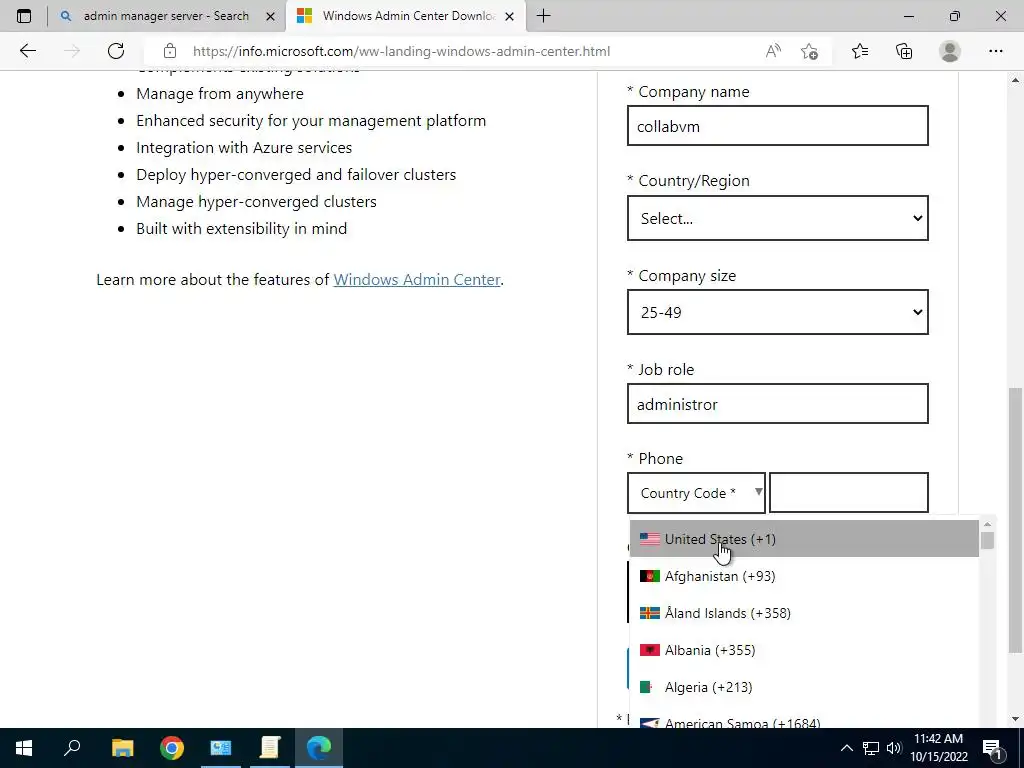1024x768 pixels.
Task: Choose Albania (+355) country code
Action: pyautogui.click(x=804, y=650)
